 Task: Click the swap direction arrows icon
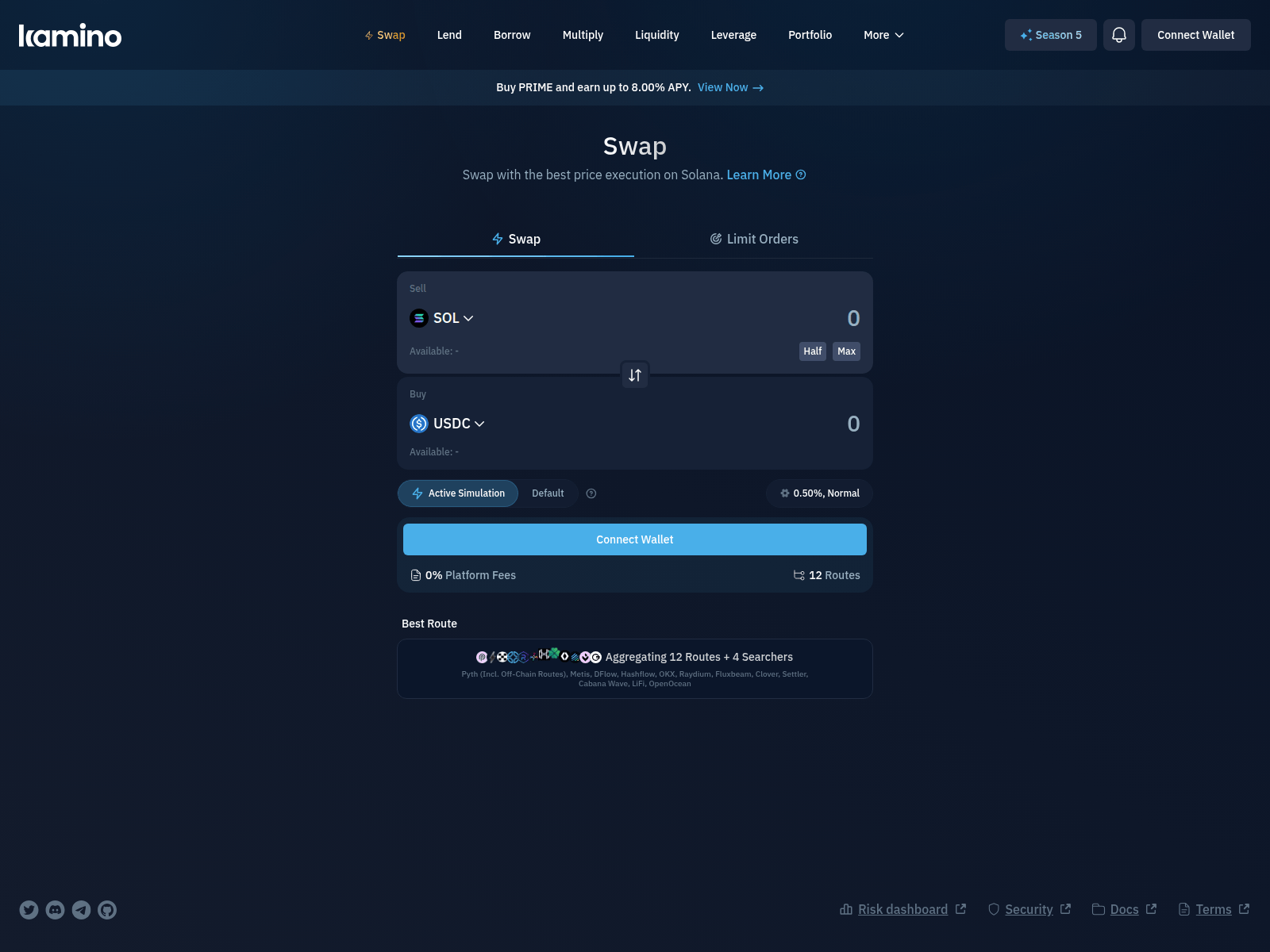[x=635, y=375]
